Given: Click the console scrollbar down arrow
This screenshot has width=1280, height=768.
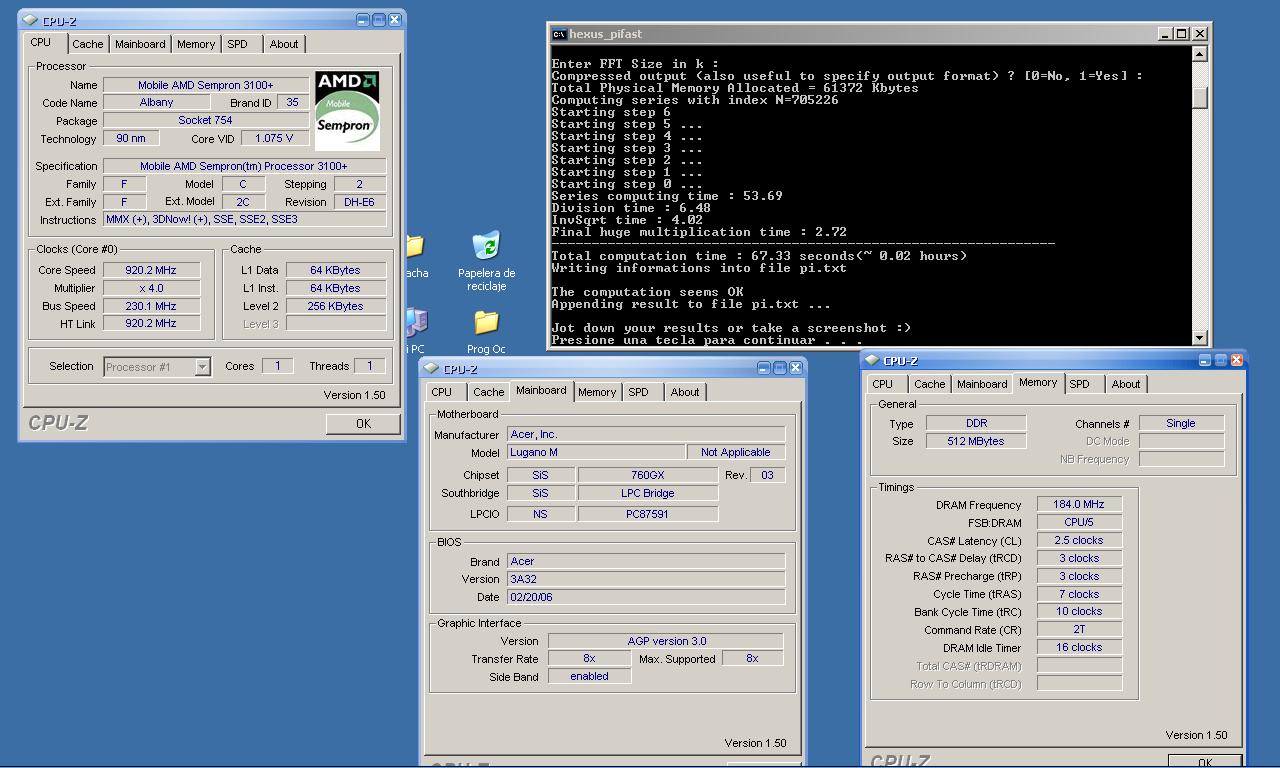Looking at the screenshot, I should (1200, 338).
